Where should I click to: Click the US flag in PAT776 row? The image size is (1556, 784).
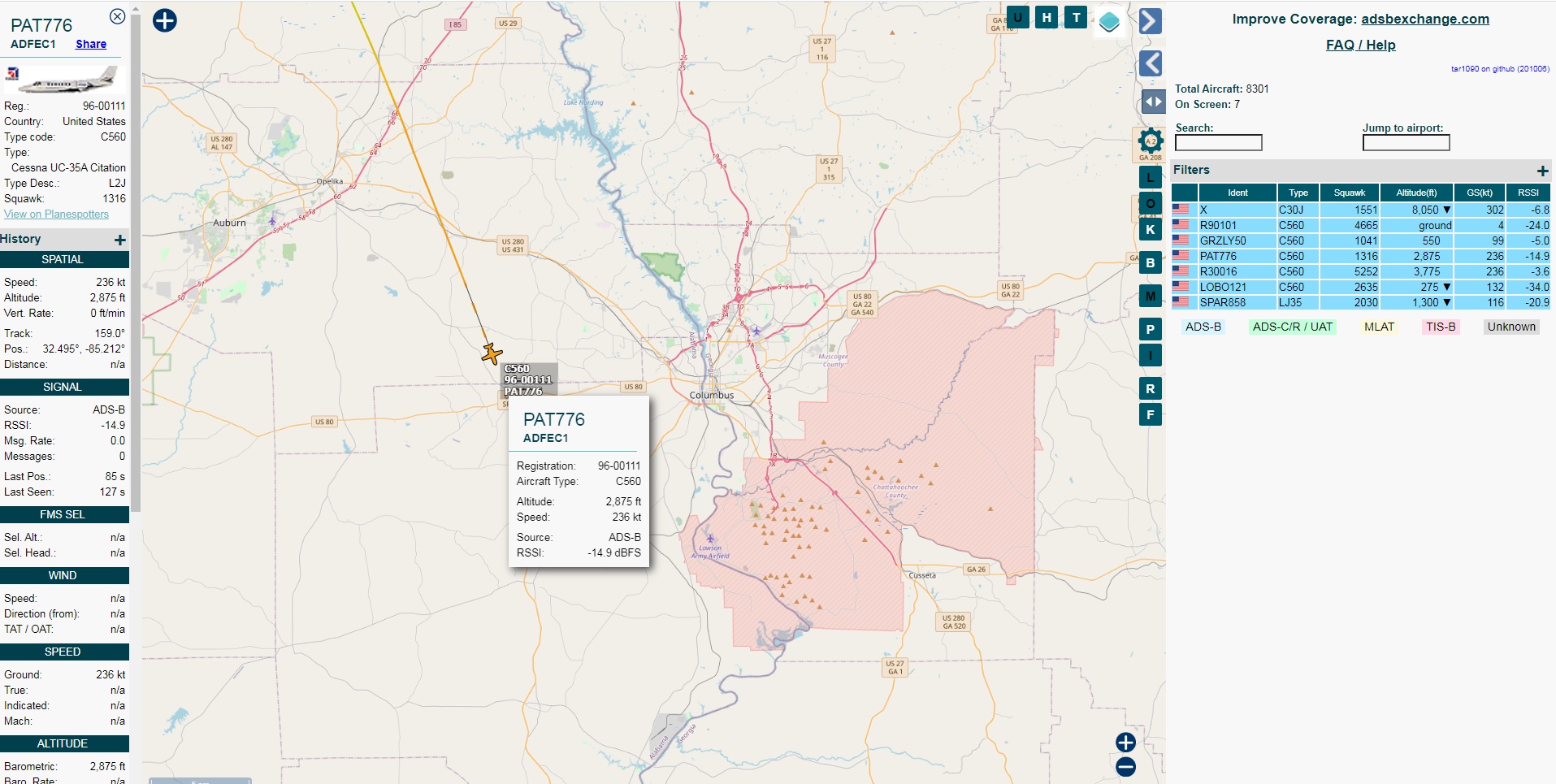[1181, 256]
